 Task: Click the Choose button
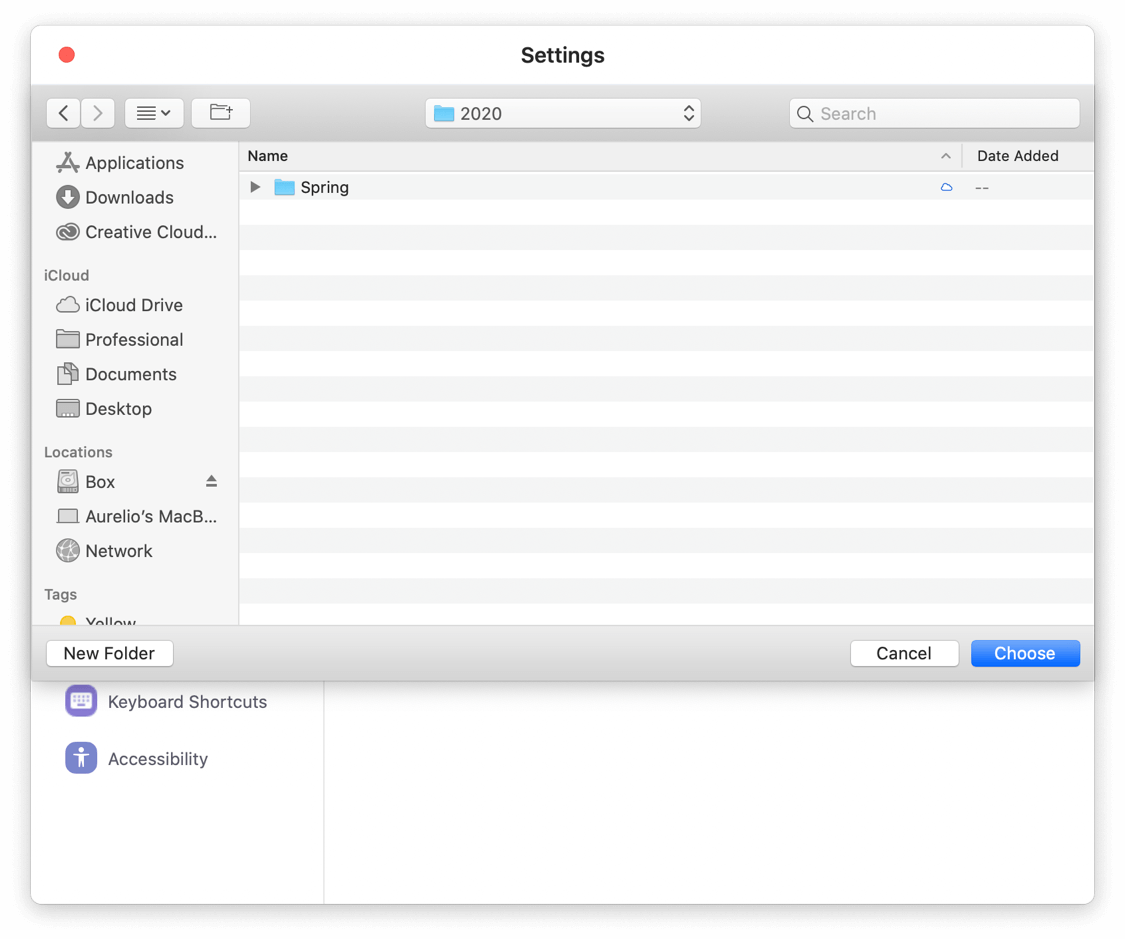tap(1025, 653)
